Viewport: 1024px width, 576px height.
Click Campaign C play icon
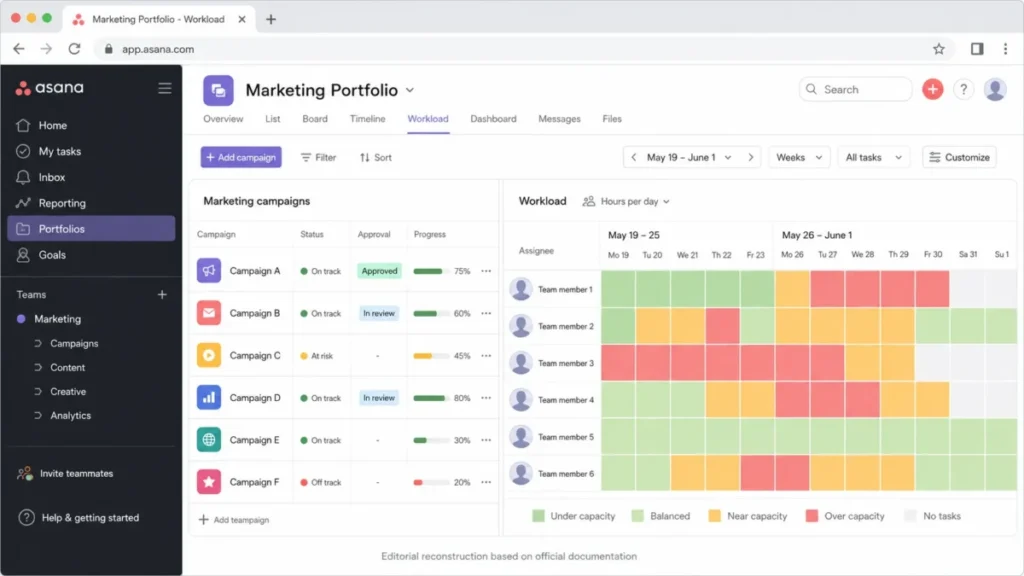click(209, 355)
